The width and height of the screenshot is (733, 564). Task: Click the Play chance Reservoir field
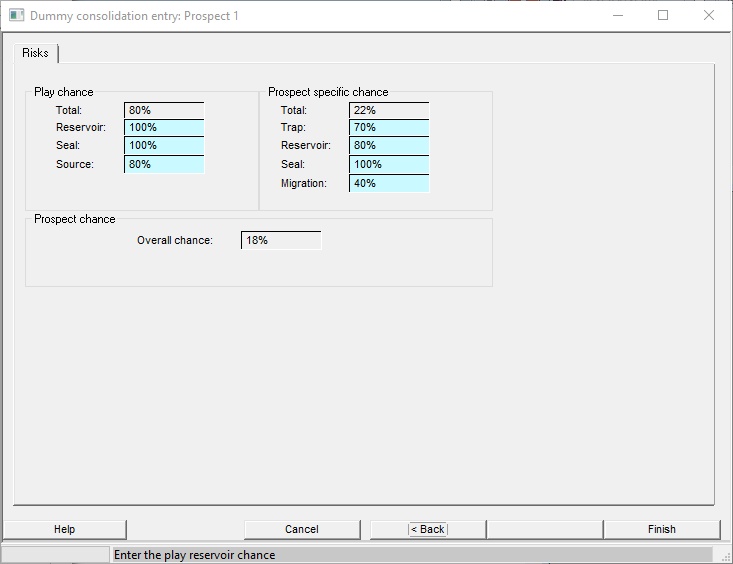(x=164, y=128)
